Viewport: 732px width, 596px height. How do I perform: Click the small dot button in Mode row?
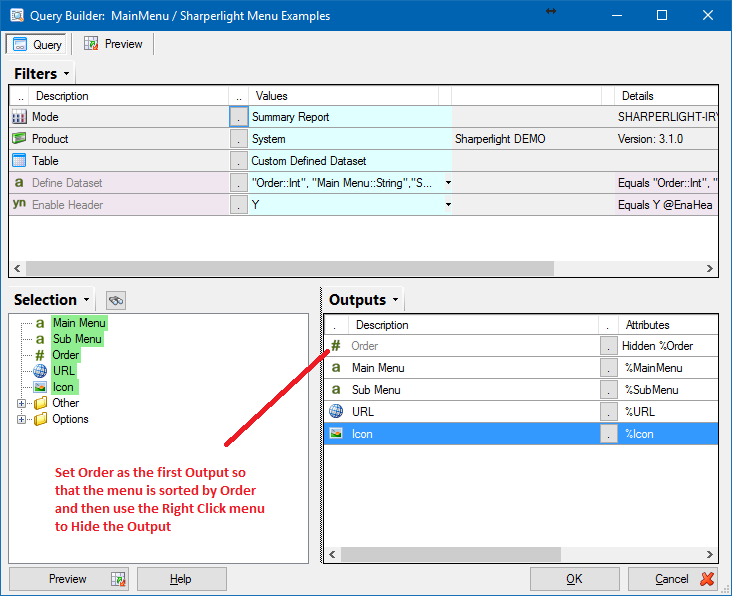click(239, 117)
